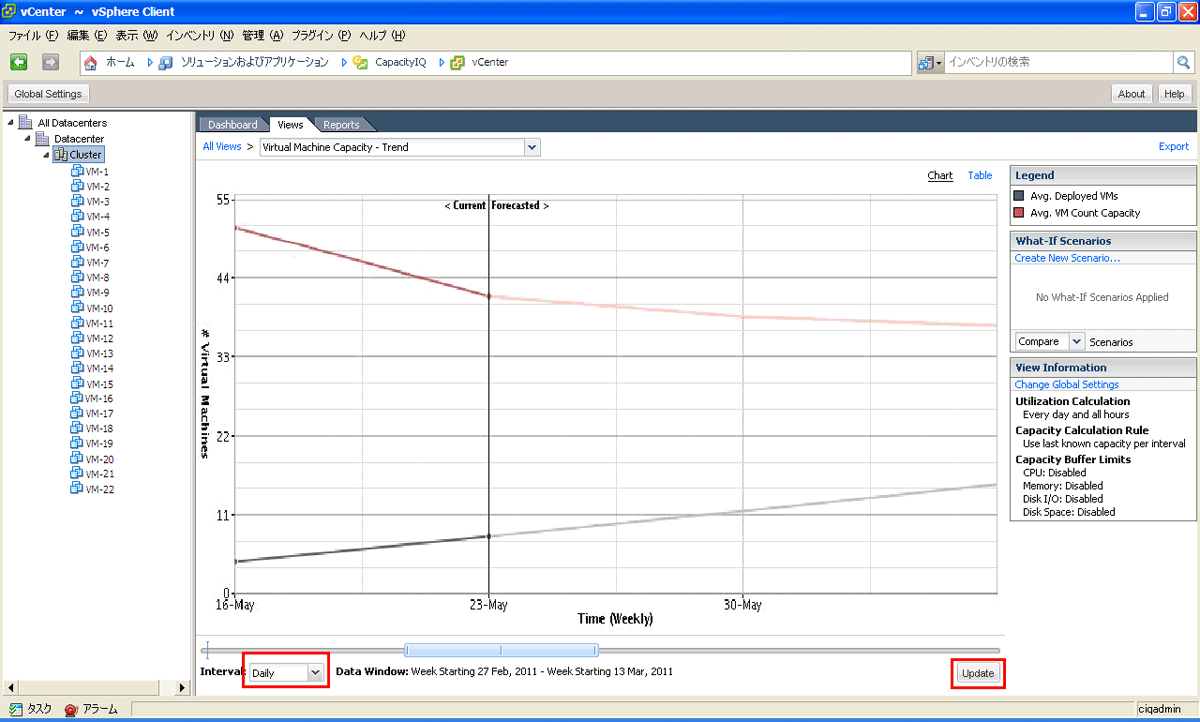Select VM-20 in the inventory tree
The image size is (1200, 722).
[100, 459]
